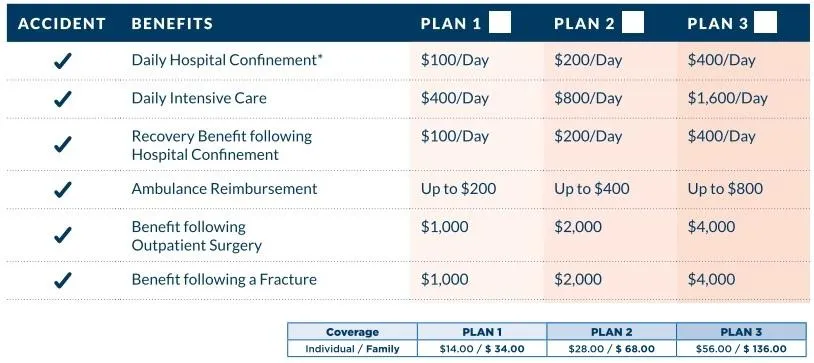Image resolution: width=814 pixels, height=363 pixels.
Task: Click the Daily Hospital Confinement checkmark
Action: pos(63,61)
